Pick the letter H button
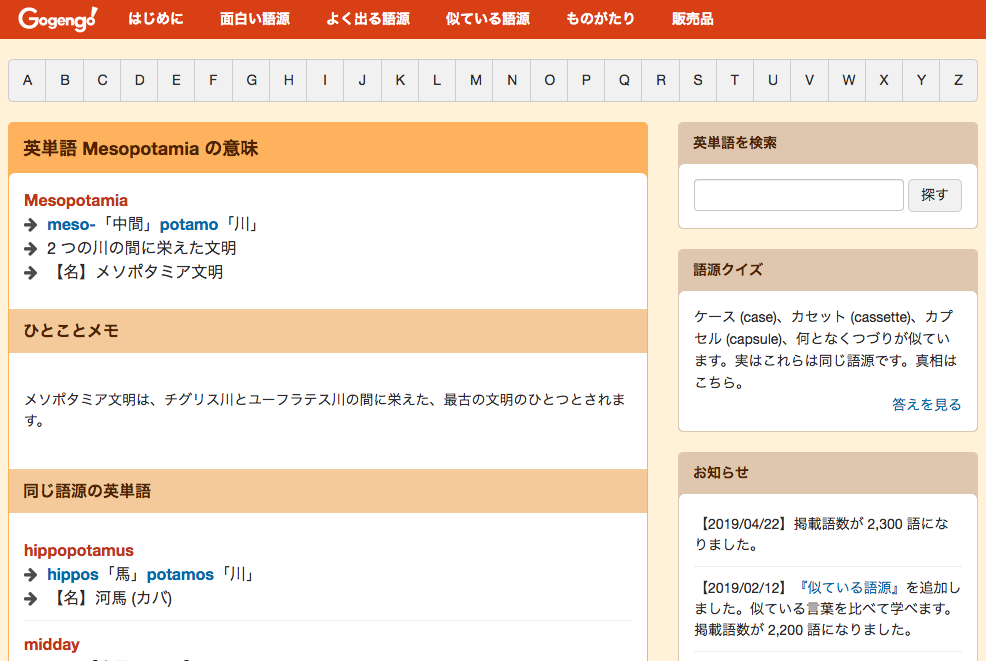Screen dimensions: 986x661 288,81
